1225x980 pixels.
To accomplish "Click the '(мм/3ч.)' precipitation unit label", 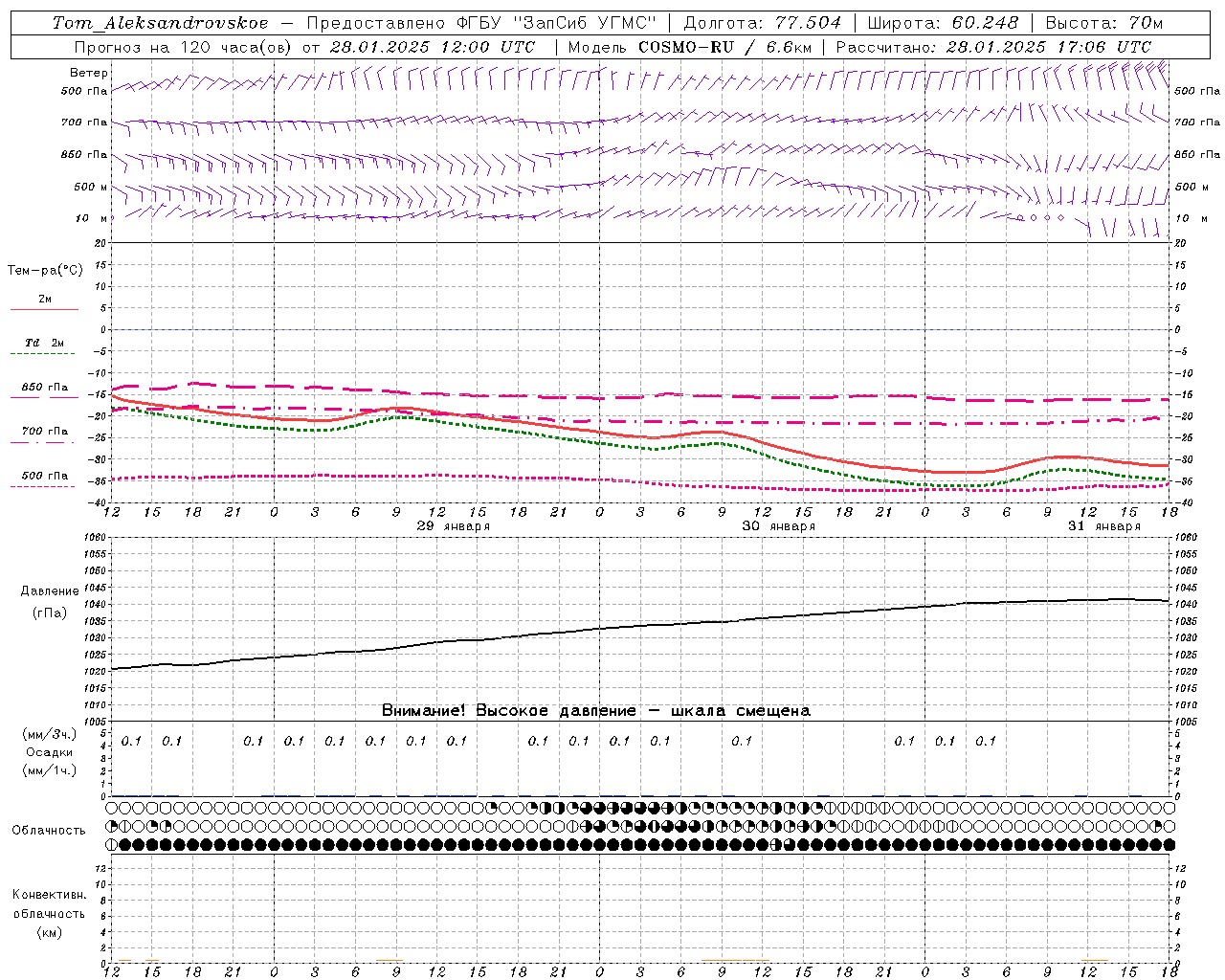I will [x=49, y=735].
